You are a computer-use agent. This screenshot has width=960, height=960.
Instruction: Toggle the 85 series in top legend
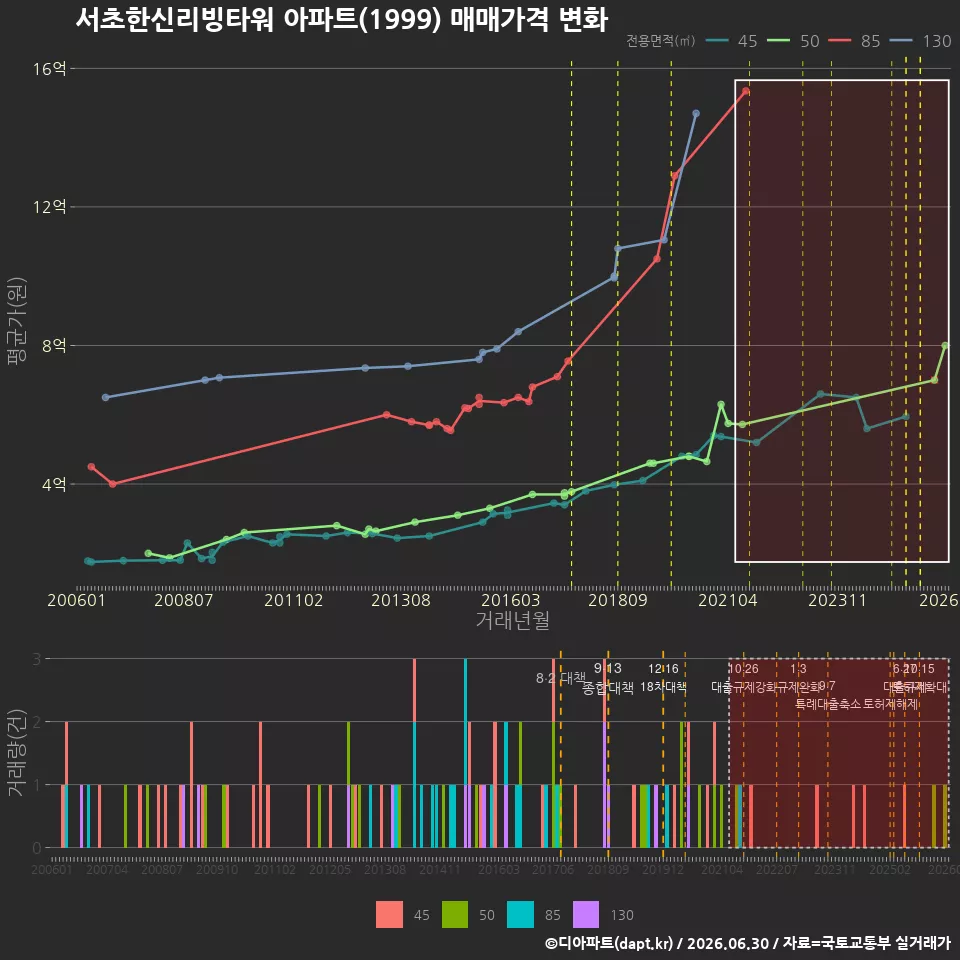click(x=854, y=41)
